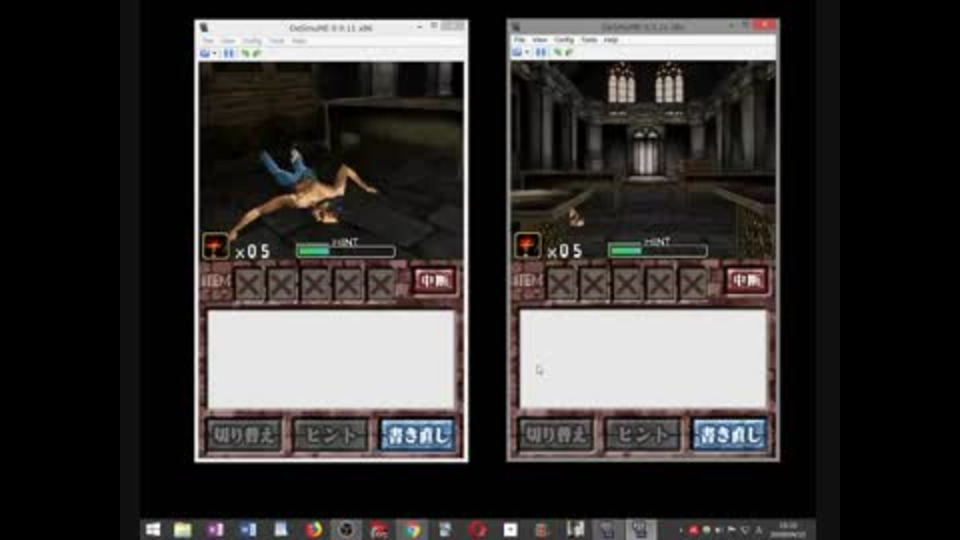Click white handwriting area in left game
This screenshot has height=540, width=960.
[x=331, y=359]
